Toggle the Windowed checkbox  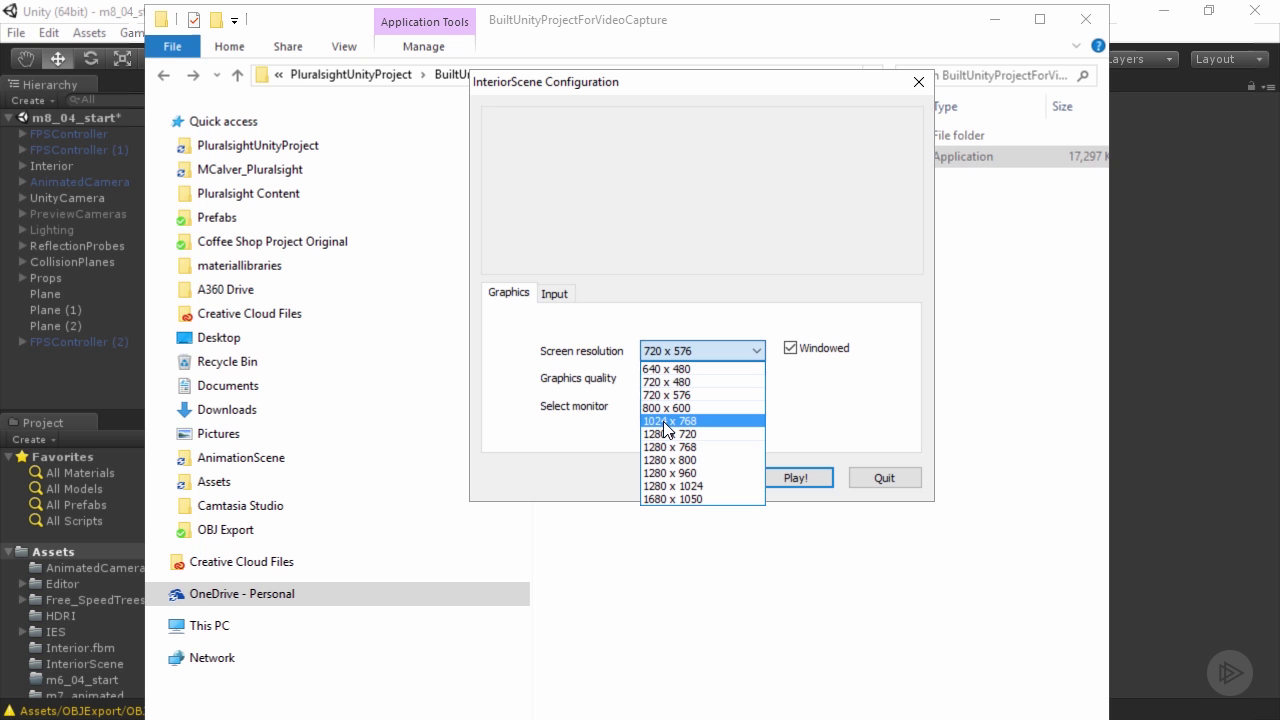point(790,348)
